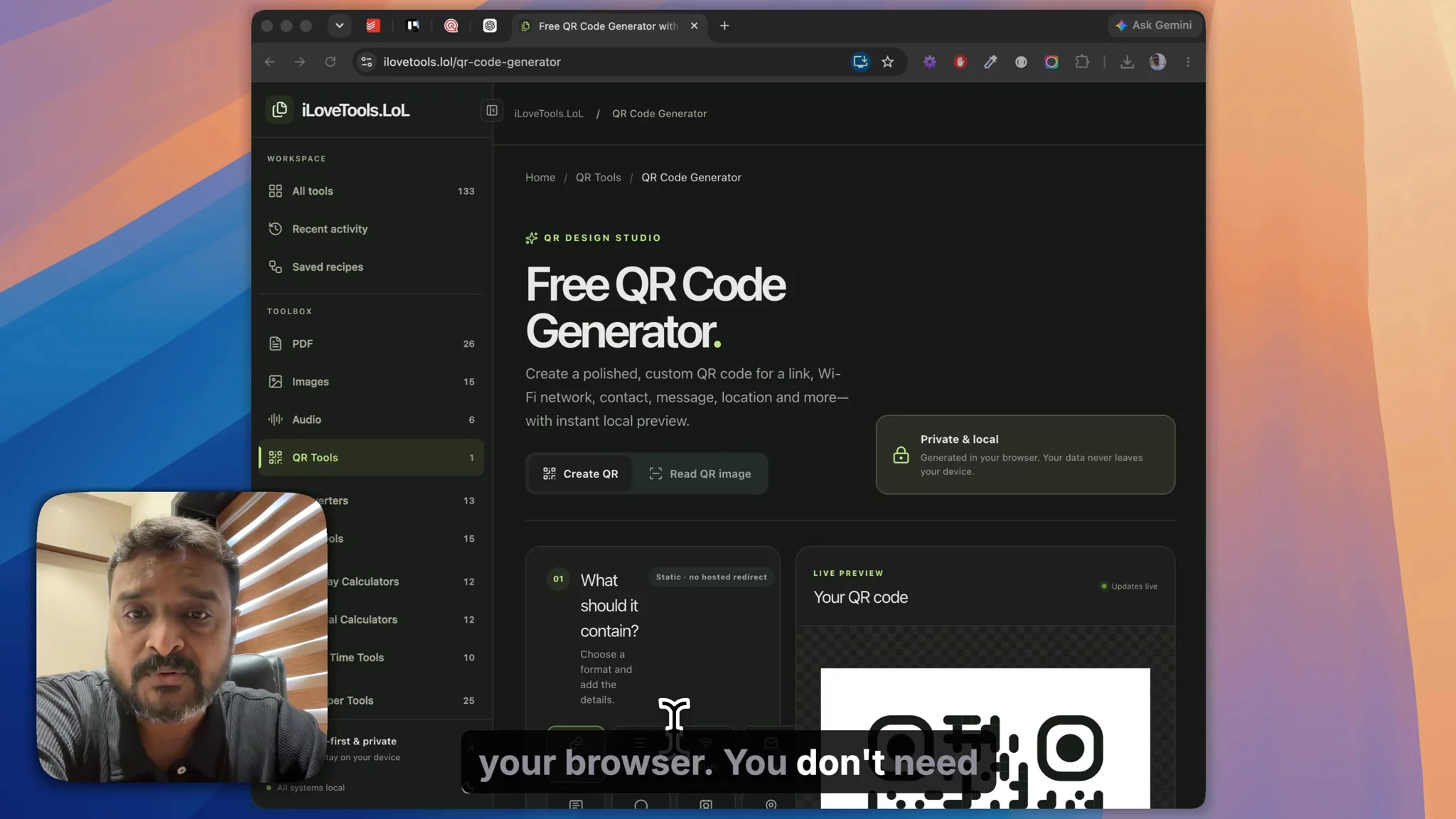Open the red hand blocker extension
Image resolution: width=1456 pixels, height=819 pixels.
[x=960, y=62]
